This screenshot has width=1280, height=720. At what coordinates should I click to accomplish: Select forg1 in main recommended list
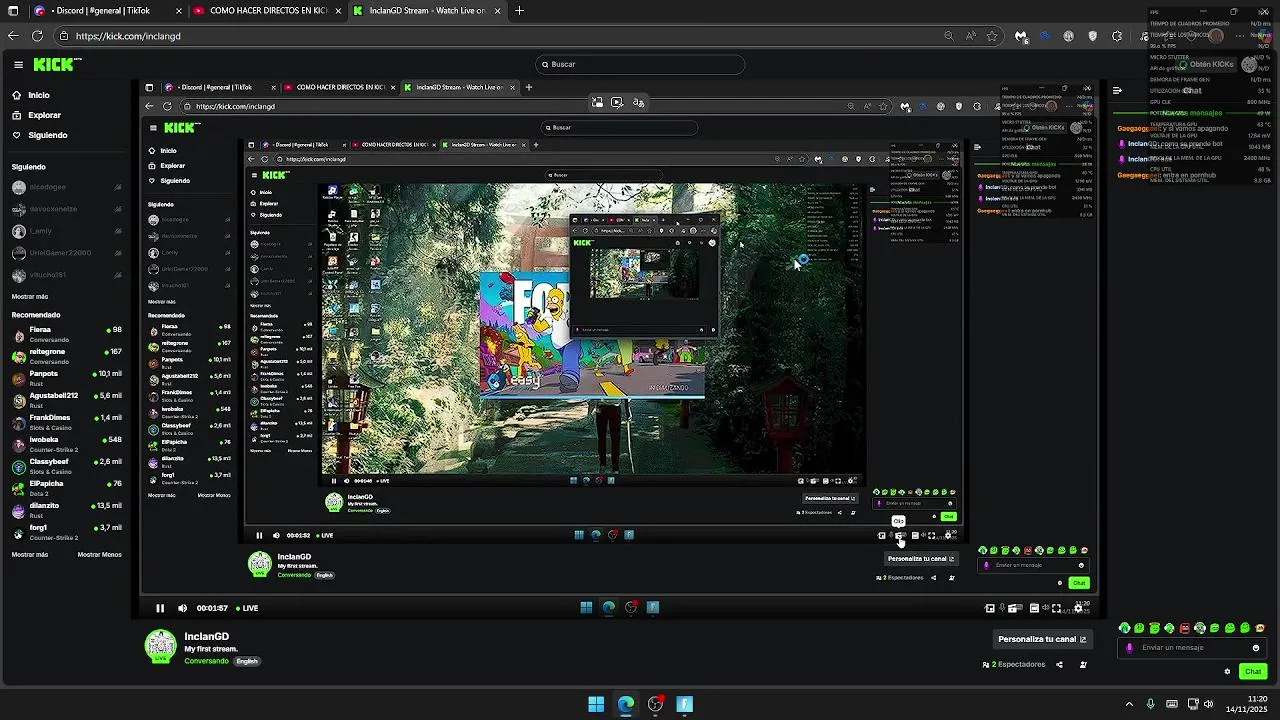tap(67, 531)
